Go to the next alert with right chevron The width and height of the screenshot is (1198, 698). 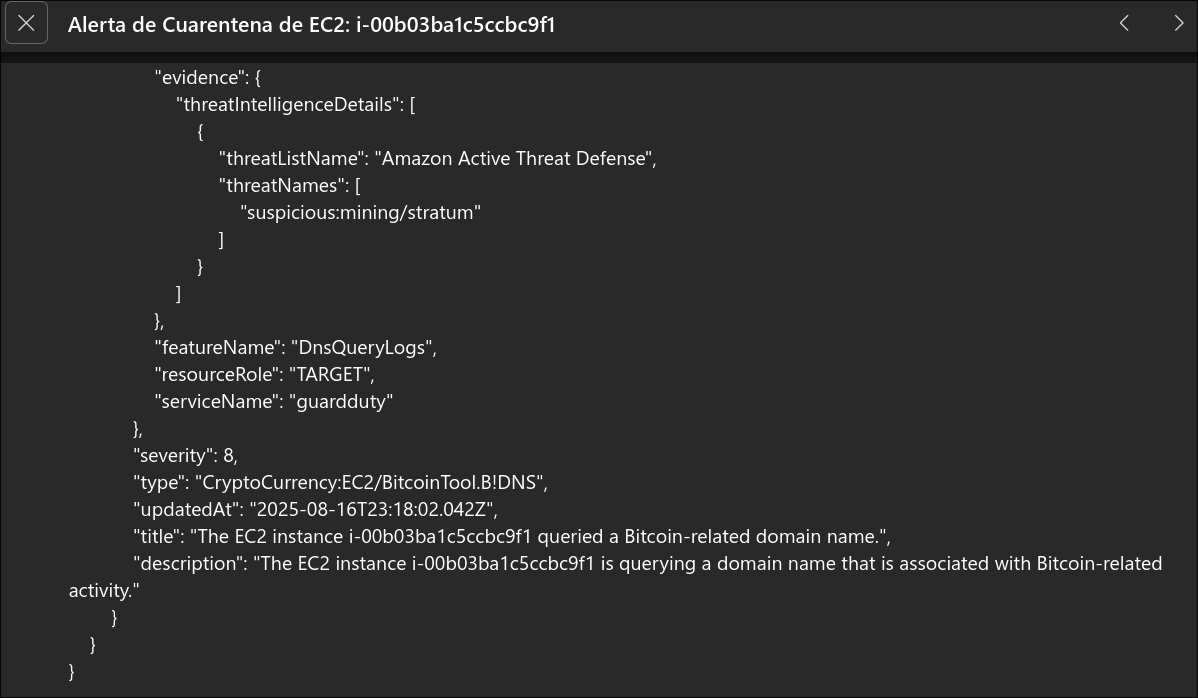(x=1178, y=24)
